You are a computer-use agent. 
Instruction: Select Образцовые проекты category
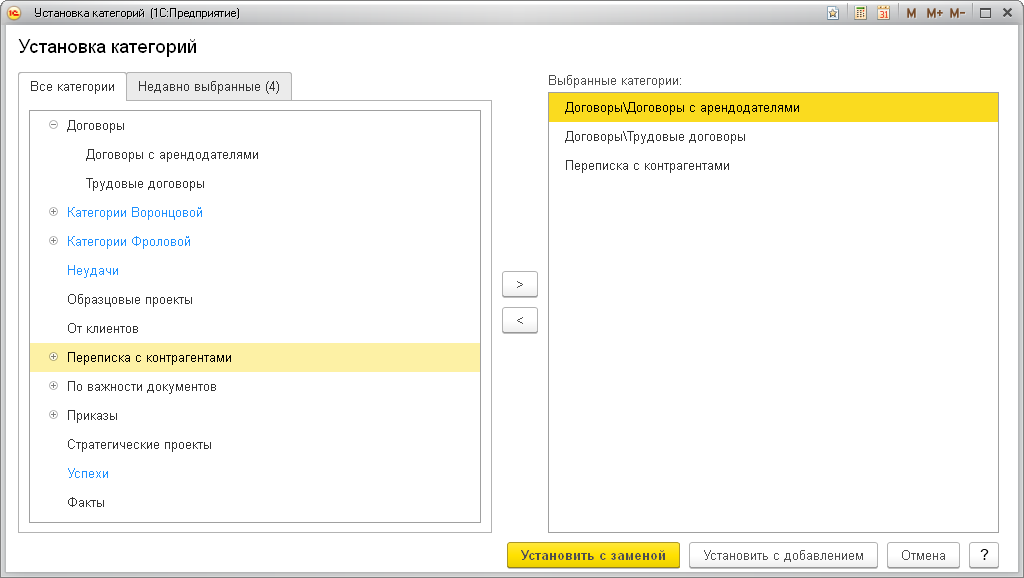pos(130,299)
